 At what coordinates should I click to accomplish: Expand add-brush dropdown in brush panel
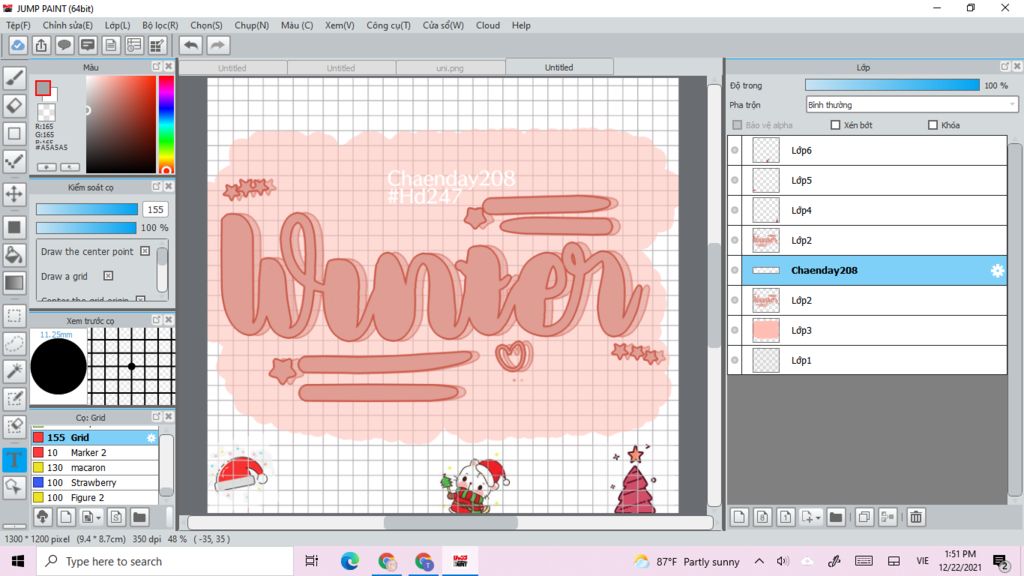[x=99, y=518]
